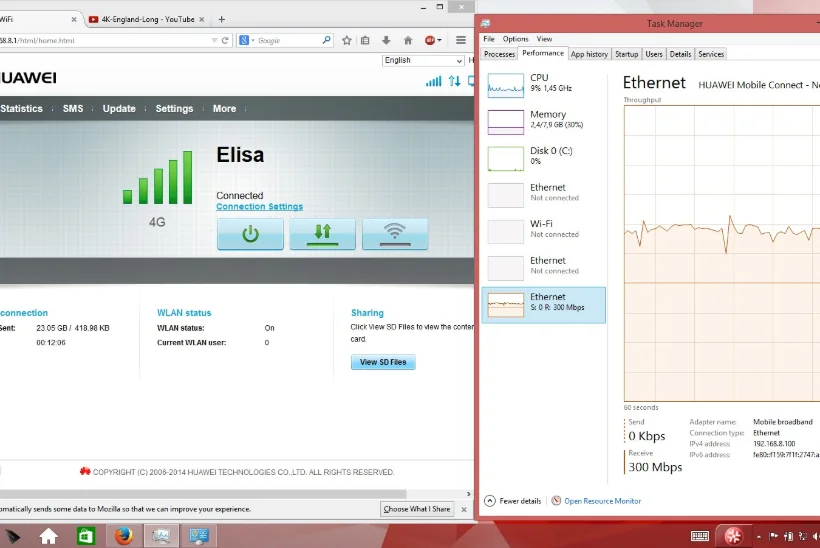Select the Wi-Fi Not connected entry
820x548 pixels.
click(544, 231)
